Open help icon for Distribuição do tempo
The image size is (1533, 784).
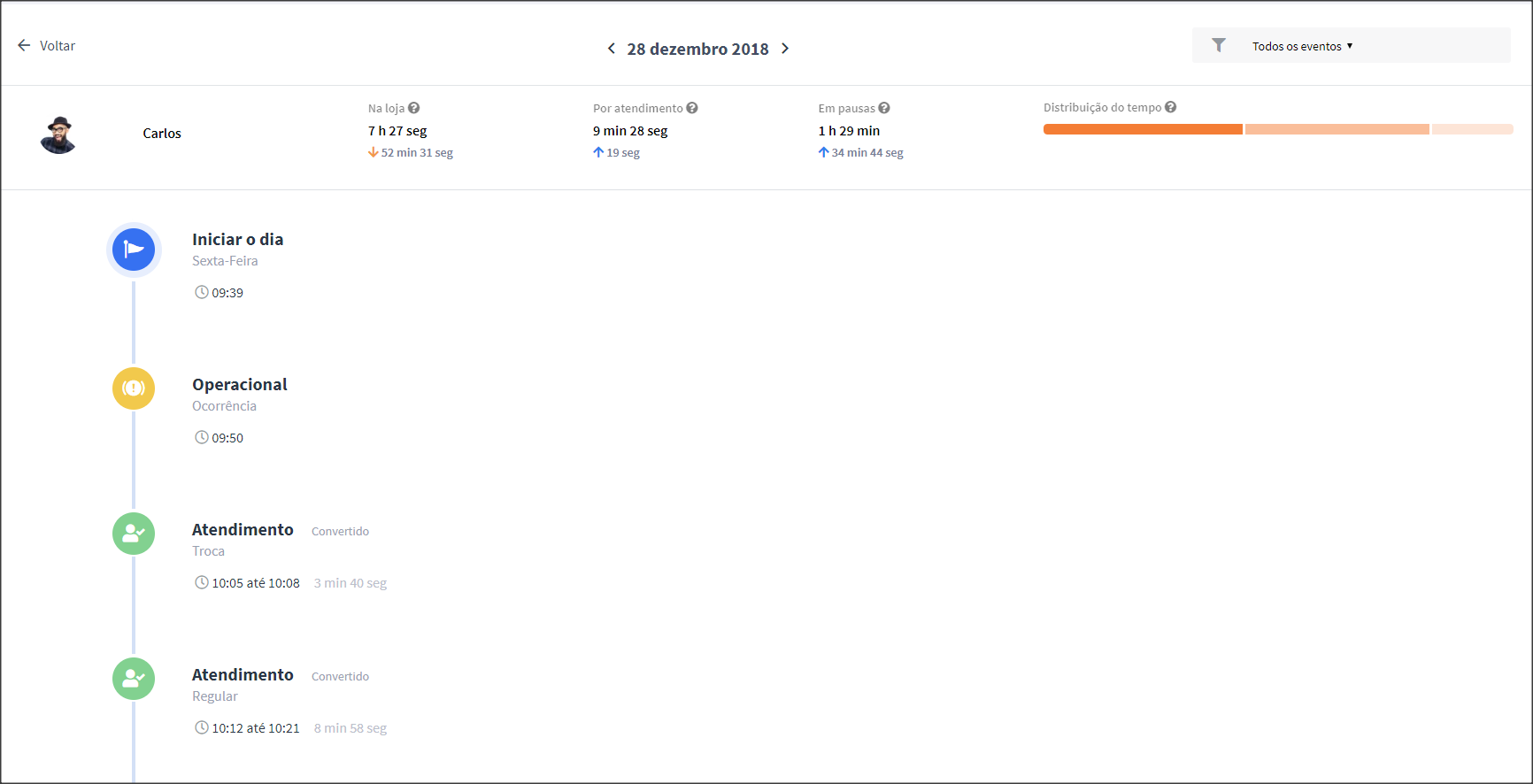[x=1171, y=107]
